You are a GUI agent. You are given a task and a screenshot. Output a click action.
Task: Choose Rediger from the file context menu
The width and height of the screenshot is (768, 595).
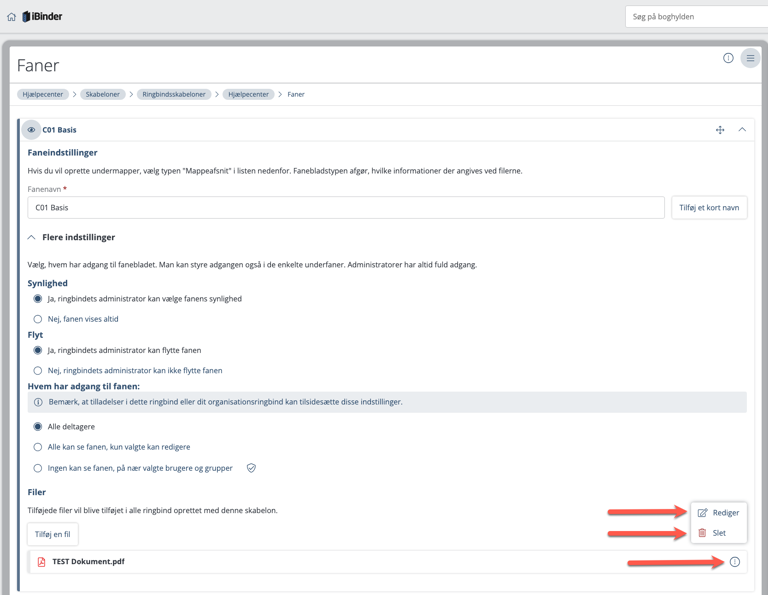tap(718, 512)
